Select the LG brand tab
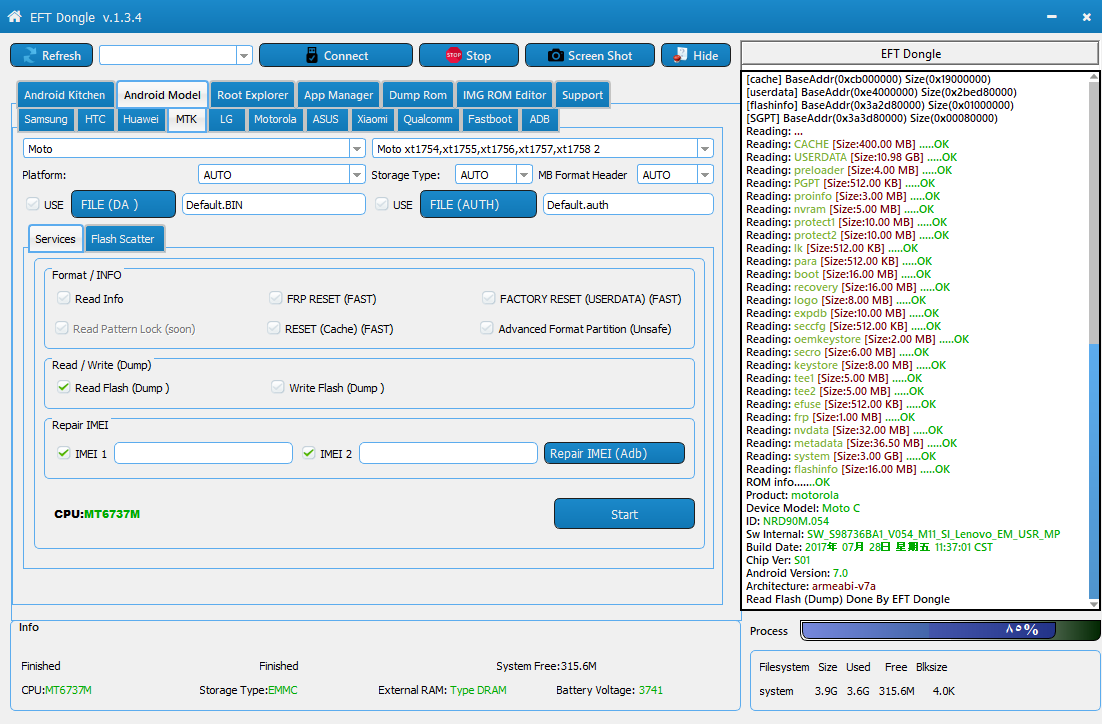 coord(226,119)
